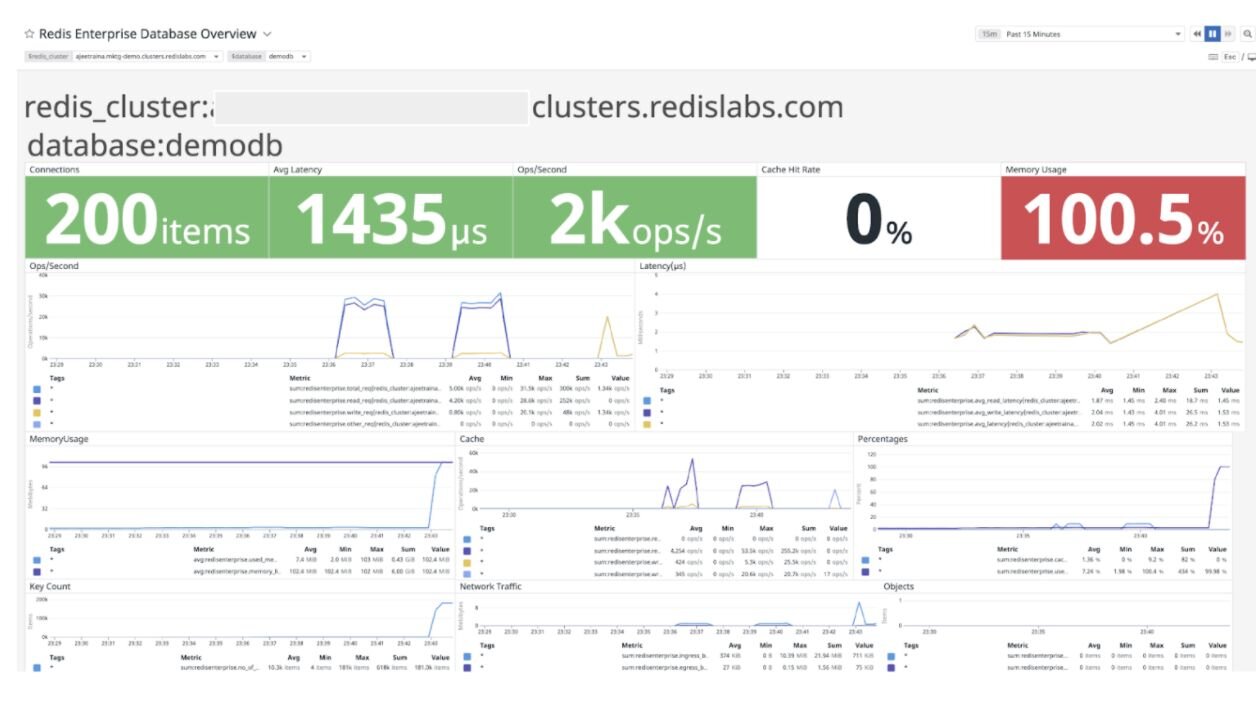
Task: Star the Redis Enterprise Database Overview dashboard
Action: pos(30,34)
